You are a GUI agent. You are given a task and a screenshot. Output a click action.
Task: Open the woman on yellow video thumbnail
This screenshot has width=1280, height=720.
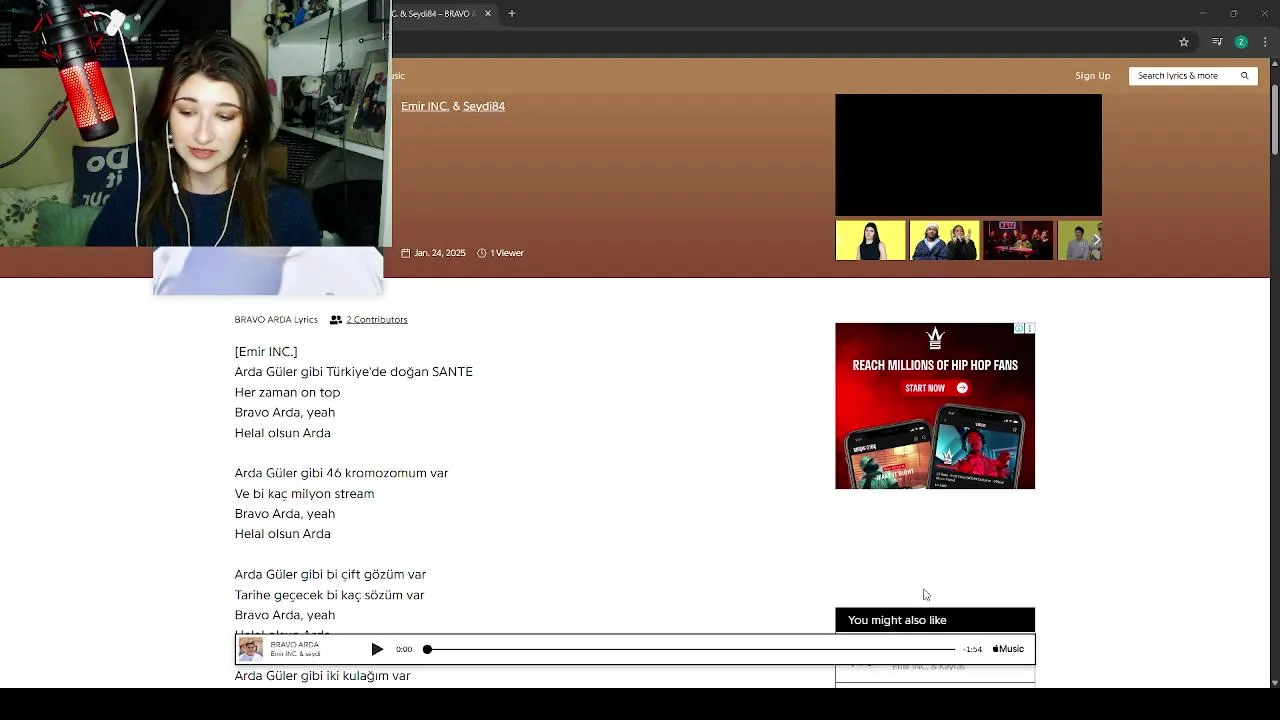pos(870,241)
